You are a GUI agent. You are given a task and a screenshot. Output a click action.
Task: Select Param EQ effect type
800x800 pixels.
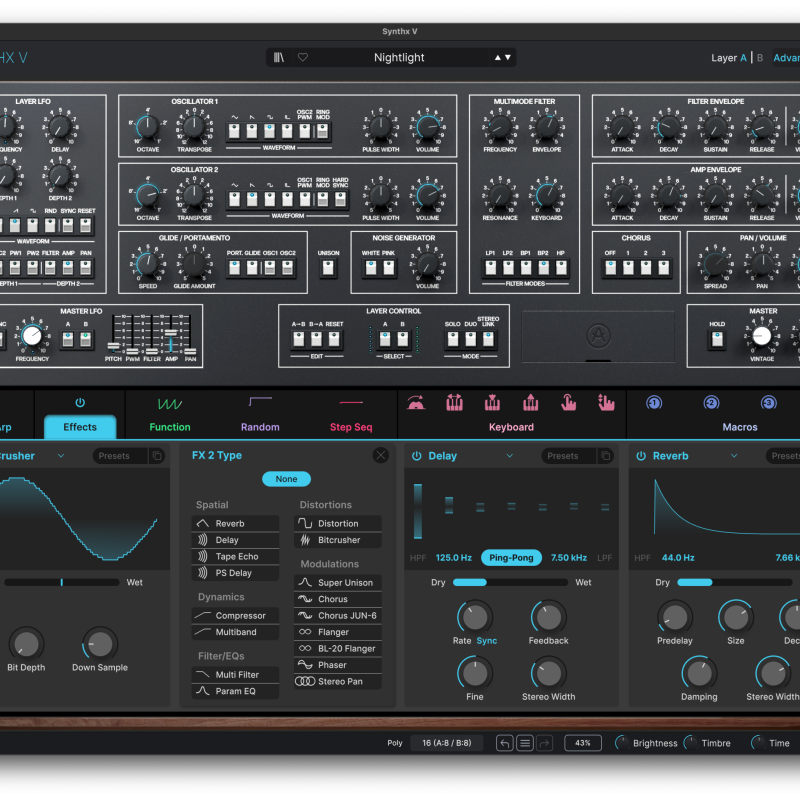click(235, 691)
